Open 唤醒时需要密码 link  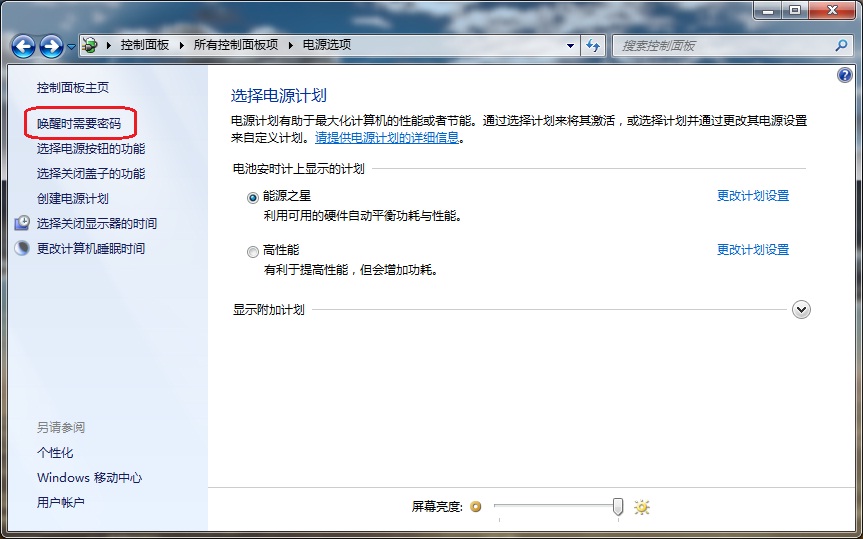click(79, 123)
